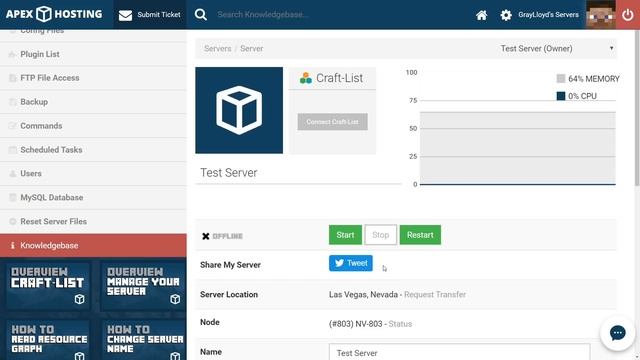Click the server Name input field

click(460, 352)
